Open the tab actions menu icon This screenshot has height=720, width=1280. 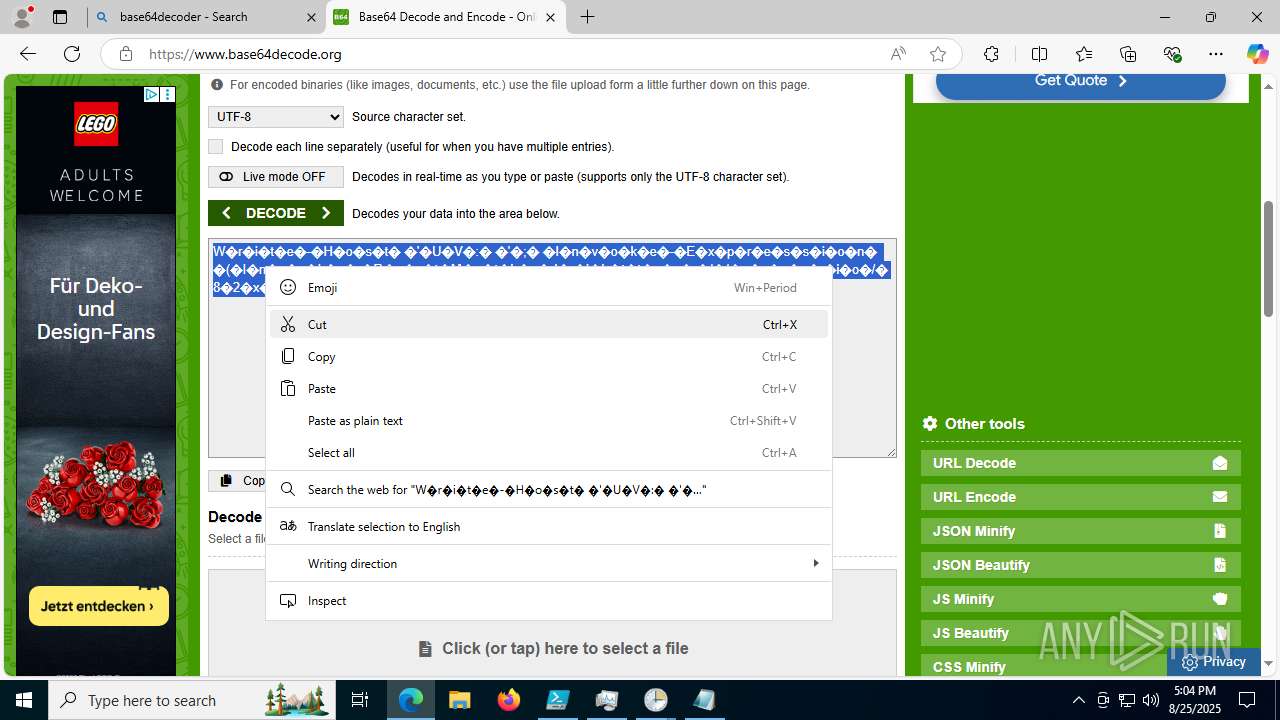click(x=60, y=17)
